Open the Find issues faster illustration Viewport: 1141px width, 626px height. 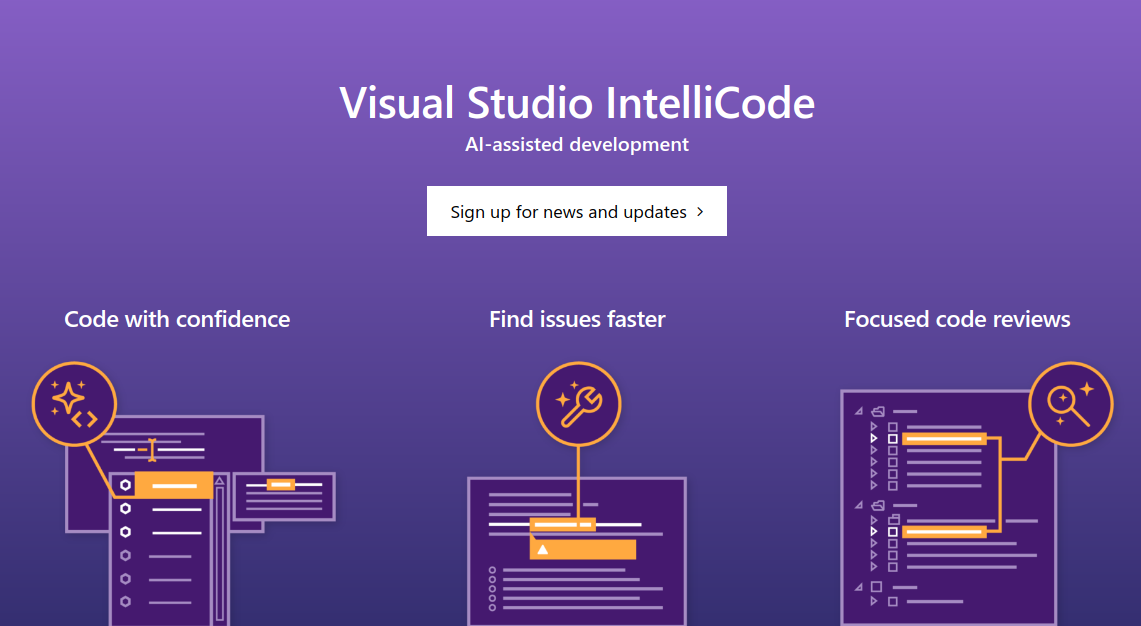pyautogui.click(x=577, y=494)
